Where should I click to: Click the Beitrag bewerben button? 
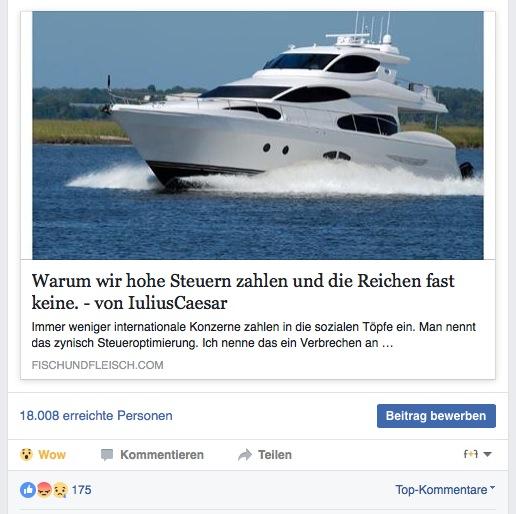click(x=436, y=416)
